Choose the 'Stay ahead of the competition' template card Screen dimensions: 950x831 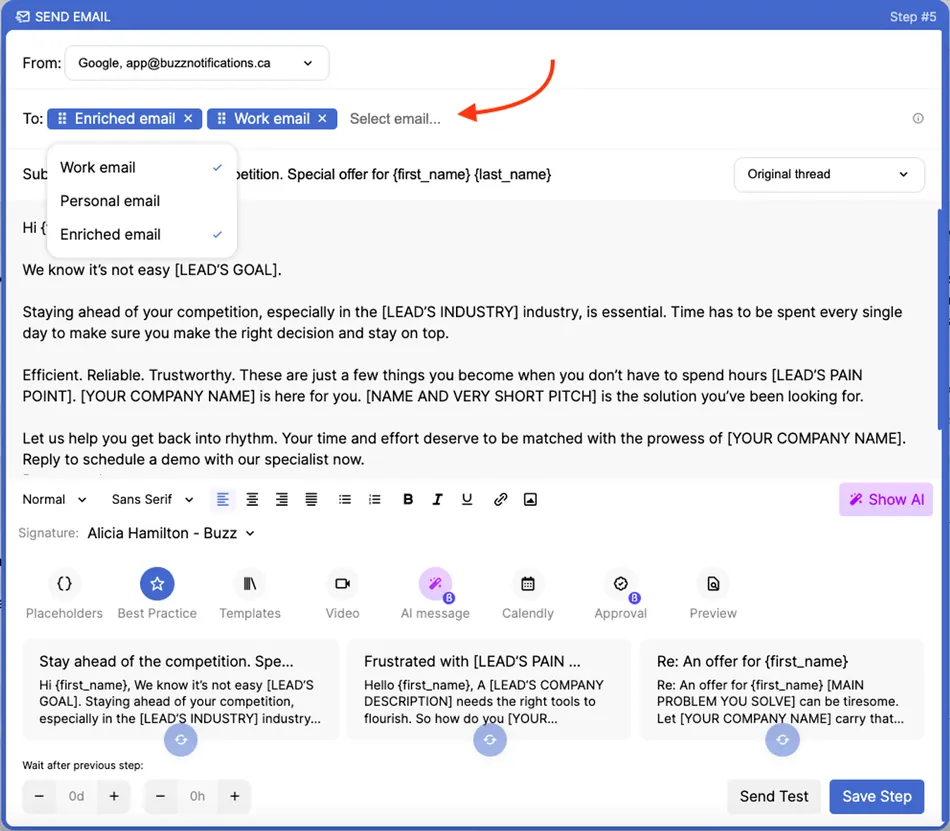181,689
